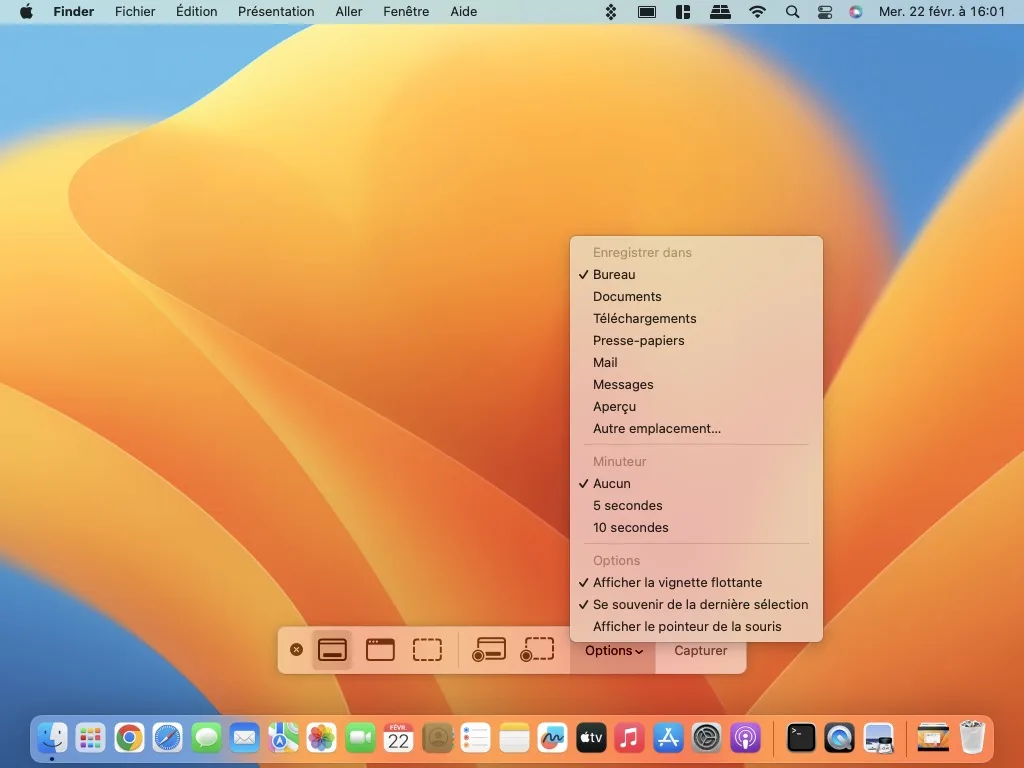The image size is (1024, 768).
Task: Select the record selected portion tool
Action: [x=536, y=649]
